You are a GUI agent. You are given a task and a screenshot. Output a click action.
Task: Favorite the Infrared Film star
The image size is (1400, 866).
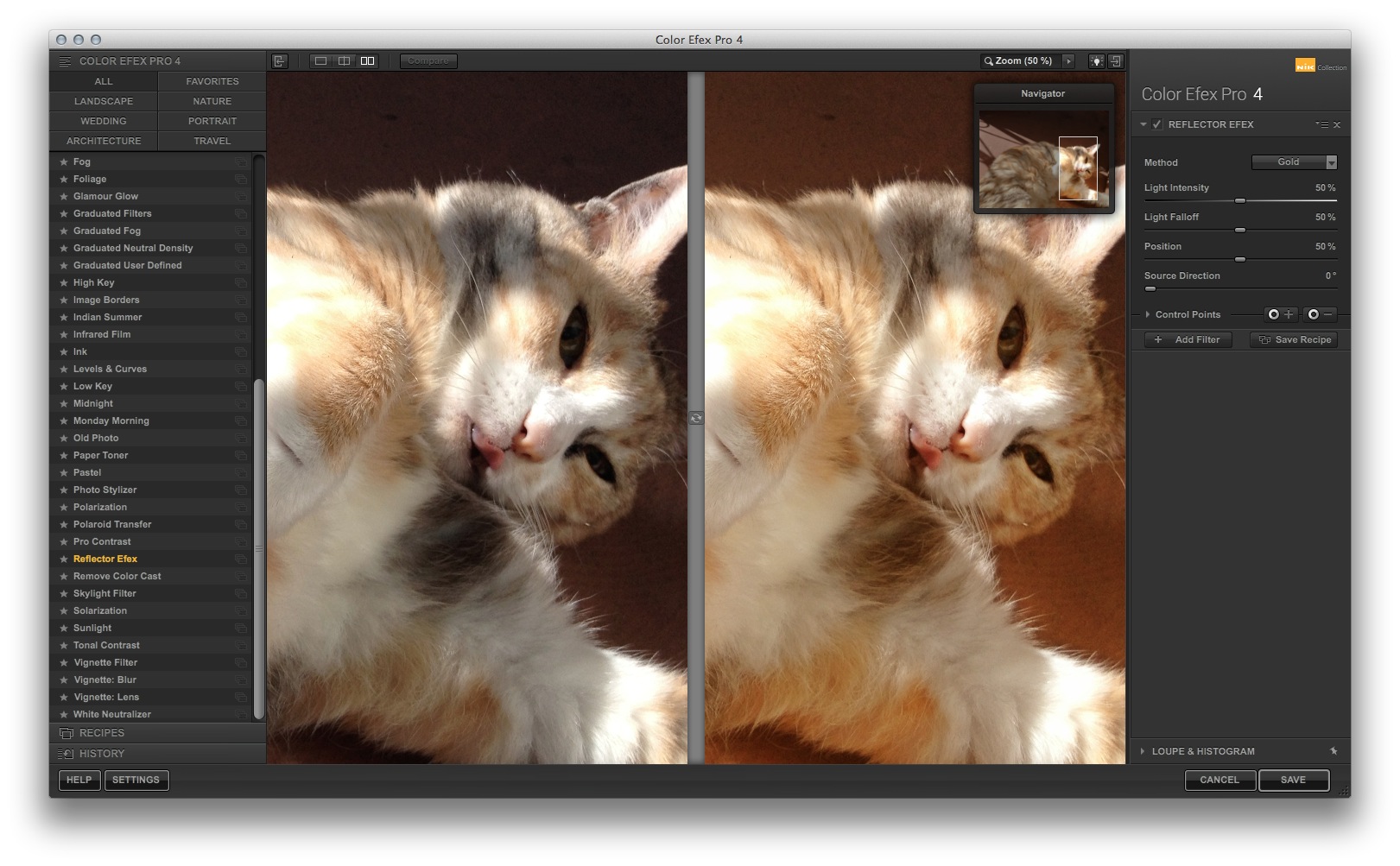coord(64,334)
